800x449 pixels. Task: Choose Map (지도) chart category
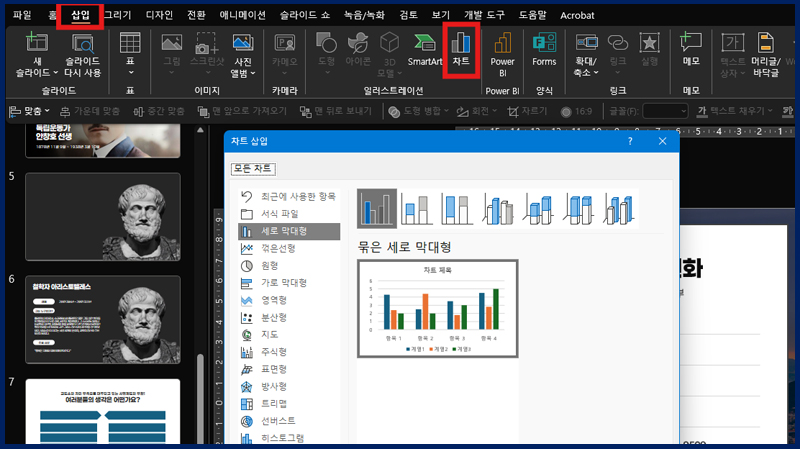[x=289, y=335]
